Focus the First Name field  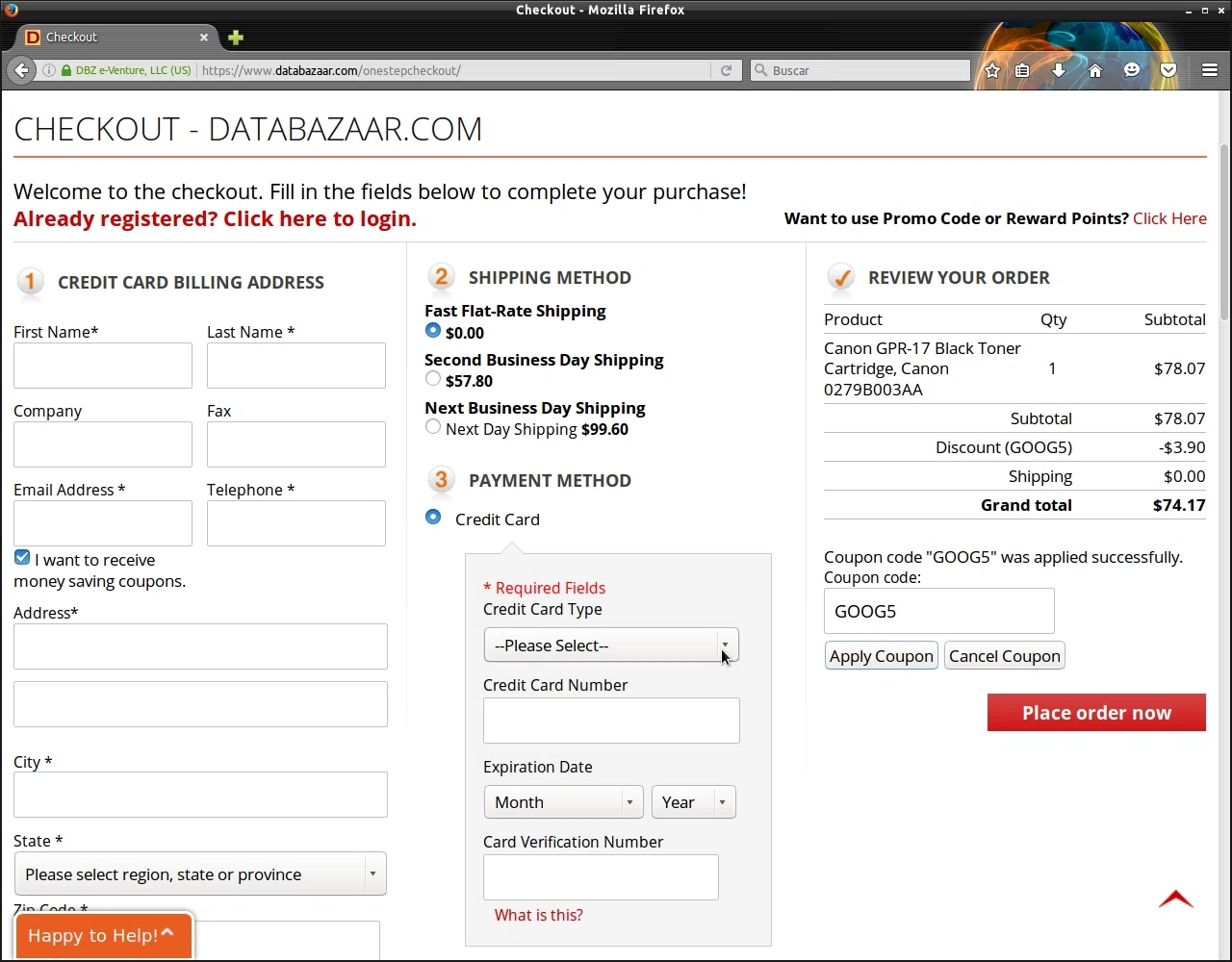(103, 366)
